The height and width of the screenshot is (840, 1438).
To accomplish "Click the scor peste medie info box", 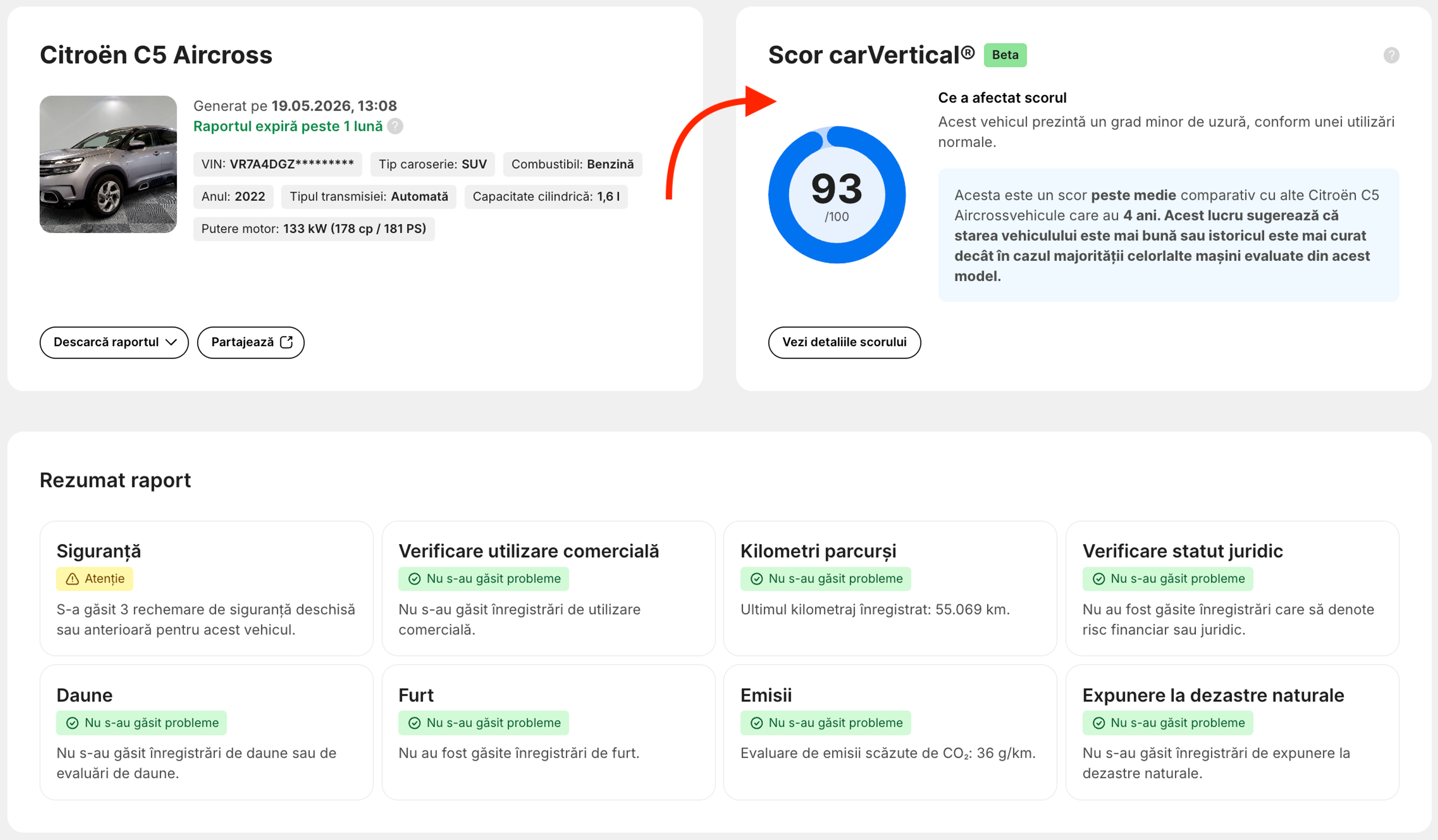I will click(1169, 235).
